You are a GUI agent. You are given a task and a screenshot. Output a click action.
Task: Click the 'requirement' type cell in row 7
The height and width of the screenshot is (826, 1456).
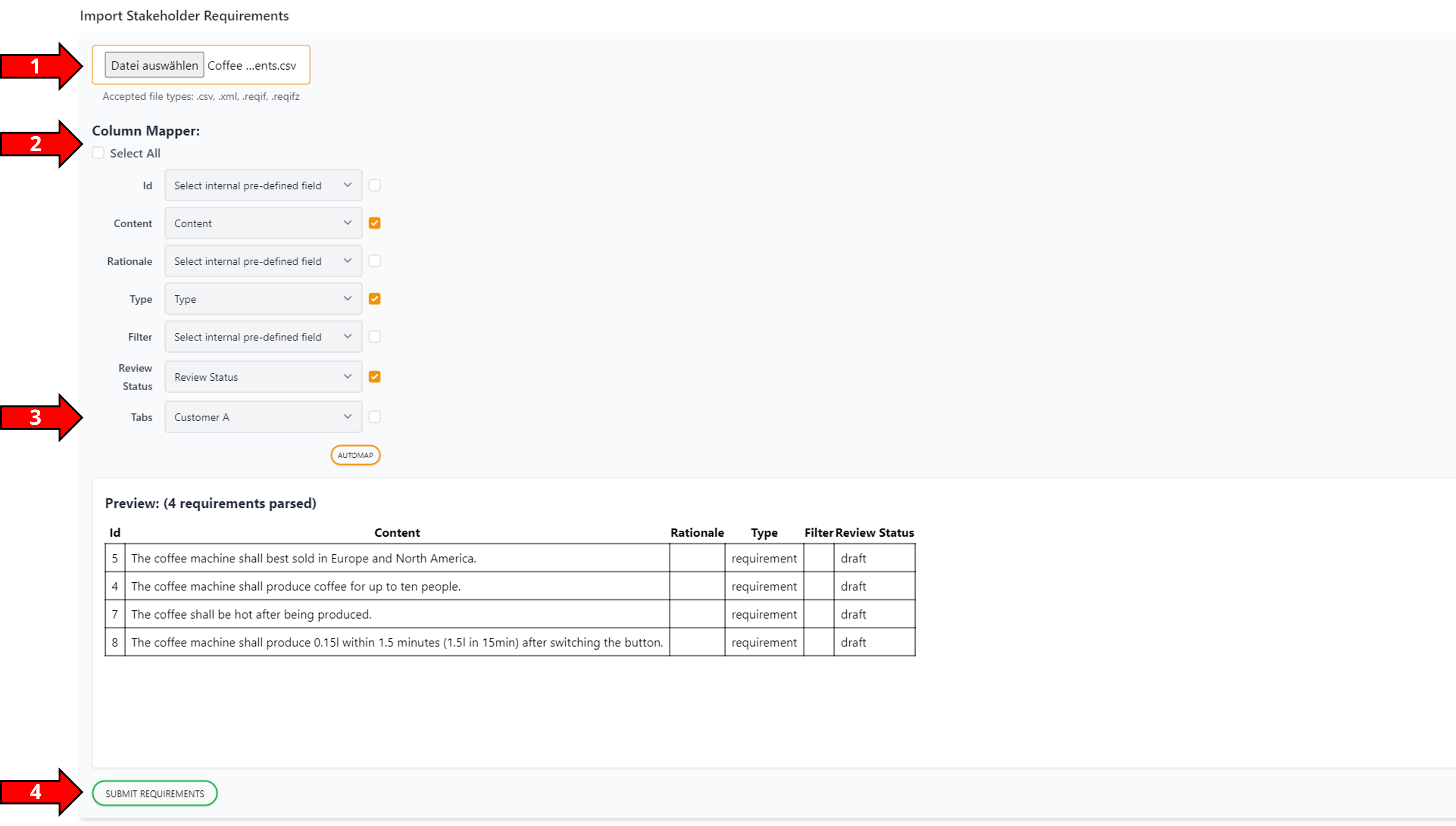764,614
